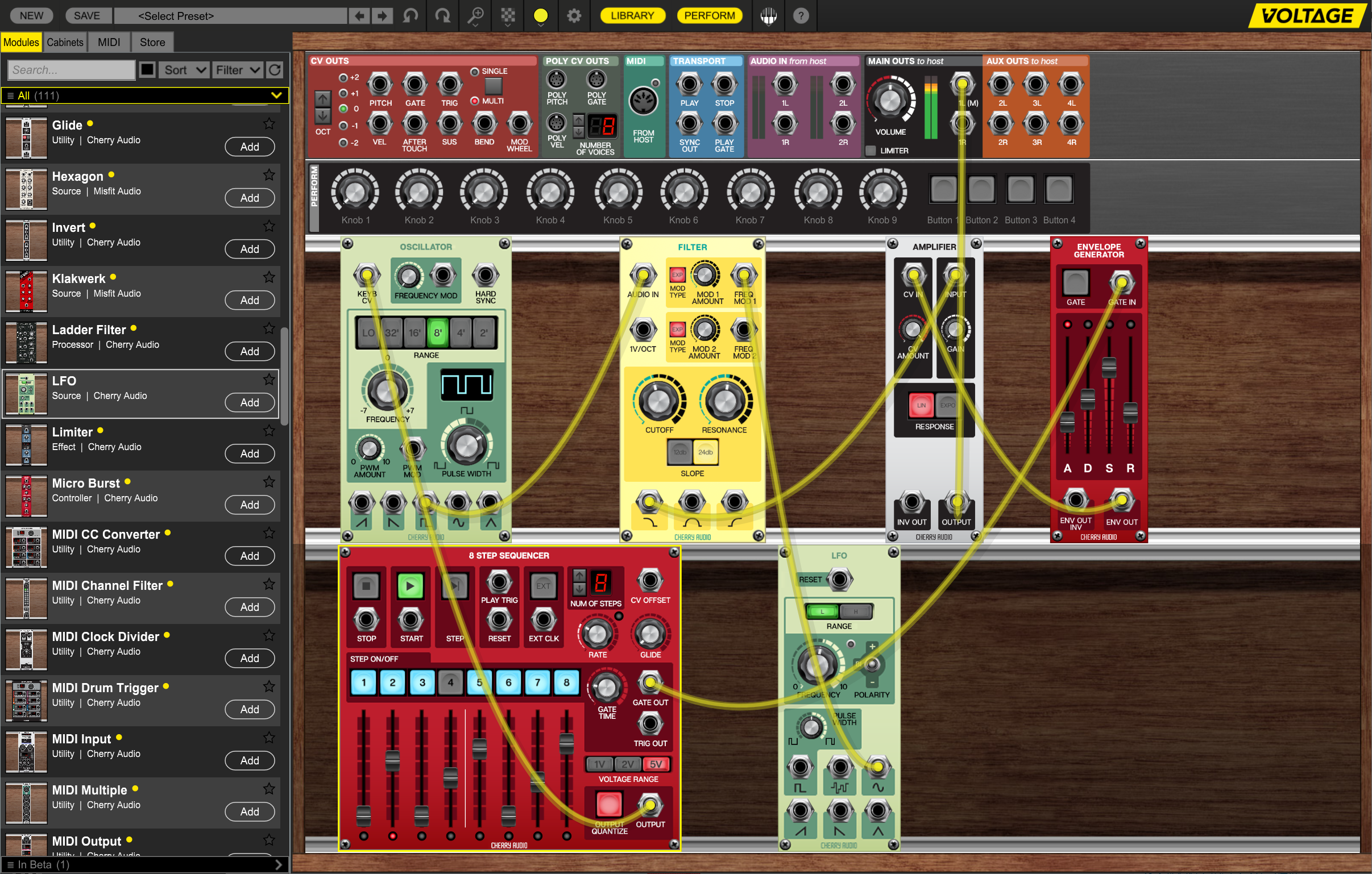Click the main outs VOLUME knob
The width and height of the screenshot is (1372, 874).
[x=890, y=101]
